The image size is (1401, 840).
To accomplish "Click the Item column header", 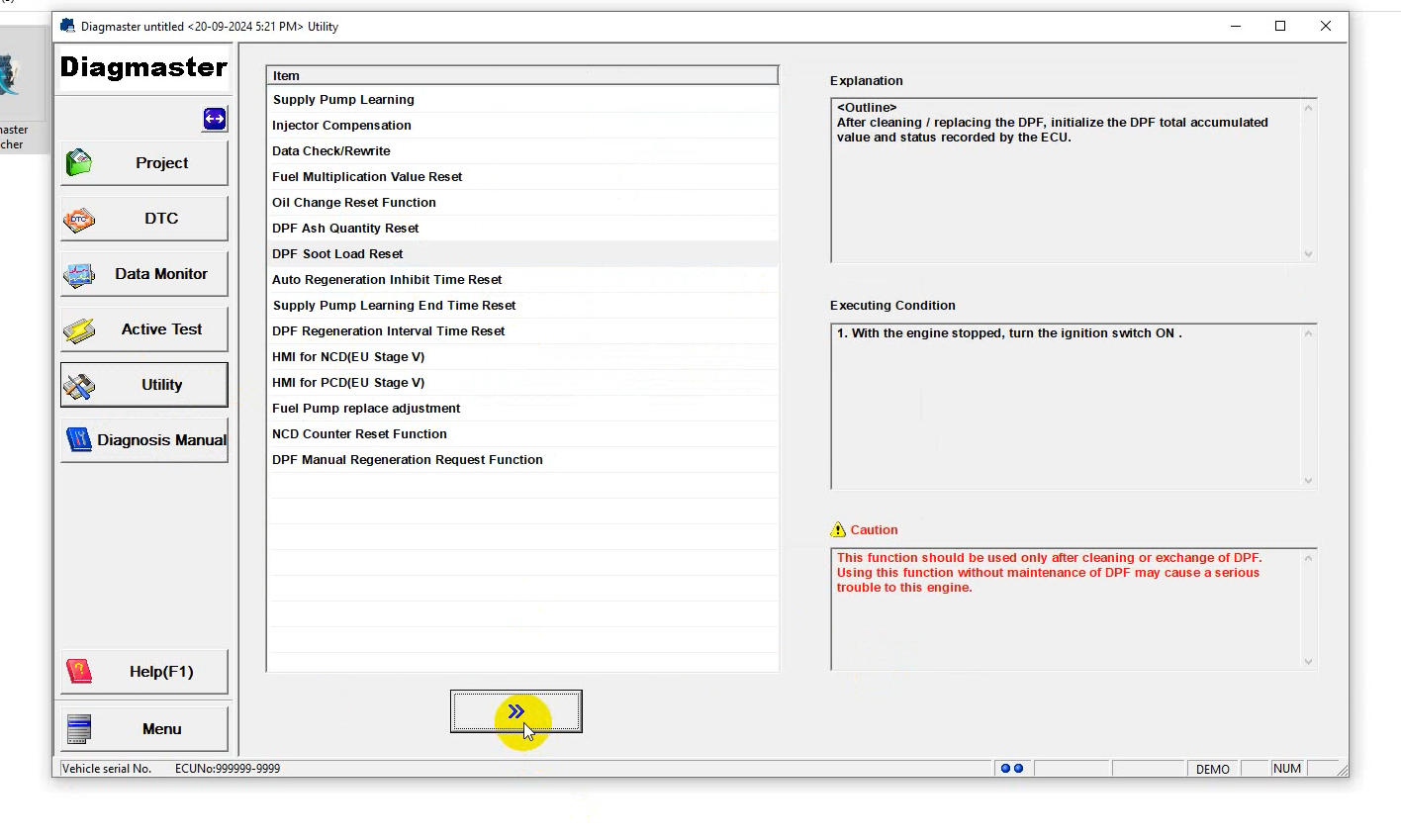I will (x=522, y=75).
